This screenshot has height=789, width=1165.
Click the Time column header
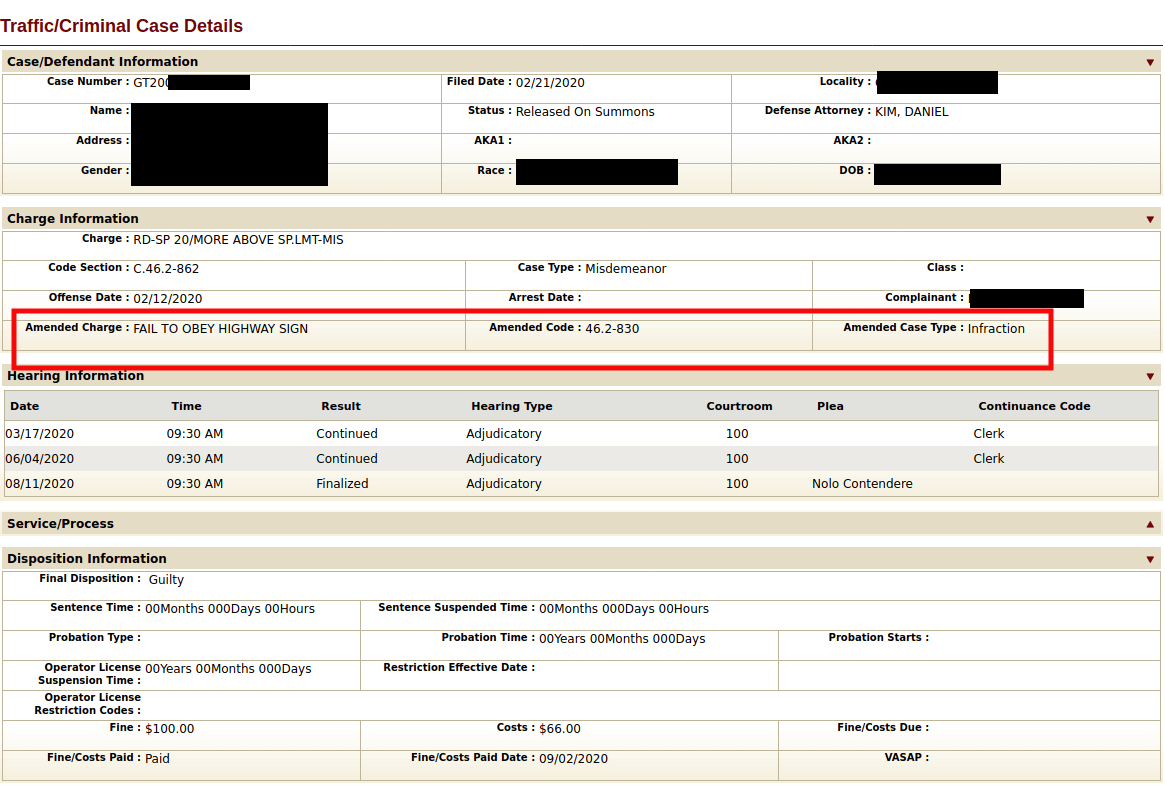(186, 406)
